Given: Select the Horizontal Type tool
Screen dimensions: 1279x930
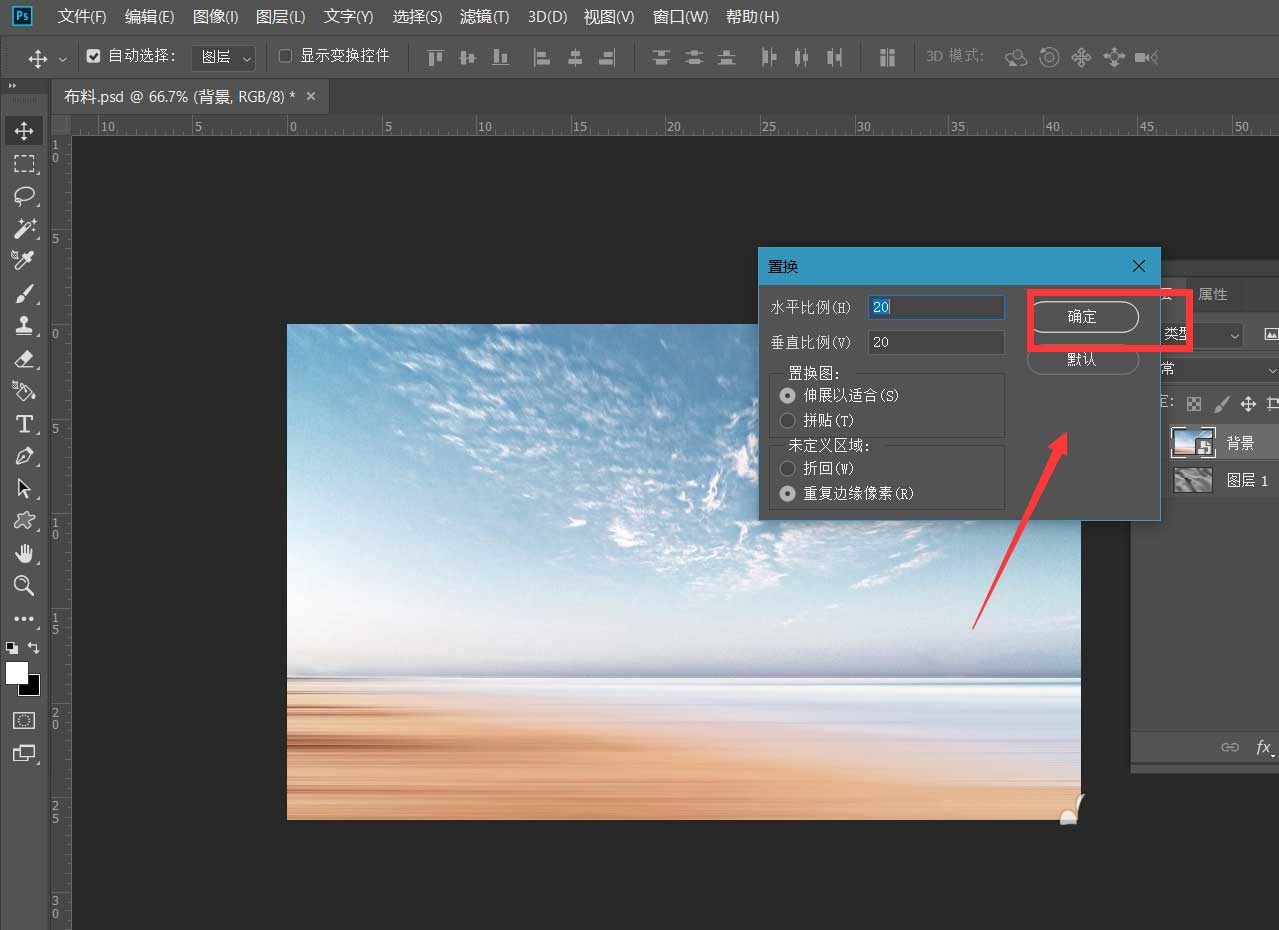Looking at the screenshot, I should pyautogui.click(x=24, y=424).
